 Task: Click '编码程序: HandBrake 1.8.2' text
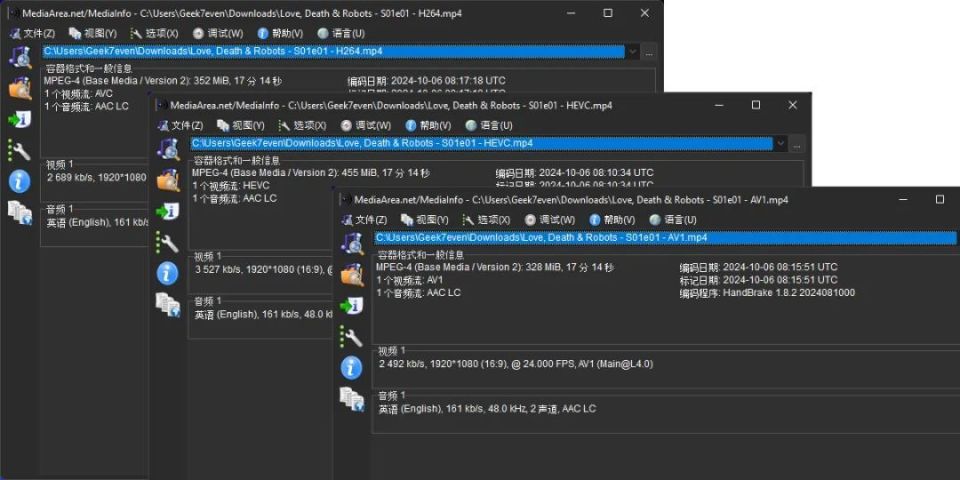point(767,293)
